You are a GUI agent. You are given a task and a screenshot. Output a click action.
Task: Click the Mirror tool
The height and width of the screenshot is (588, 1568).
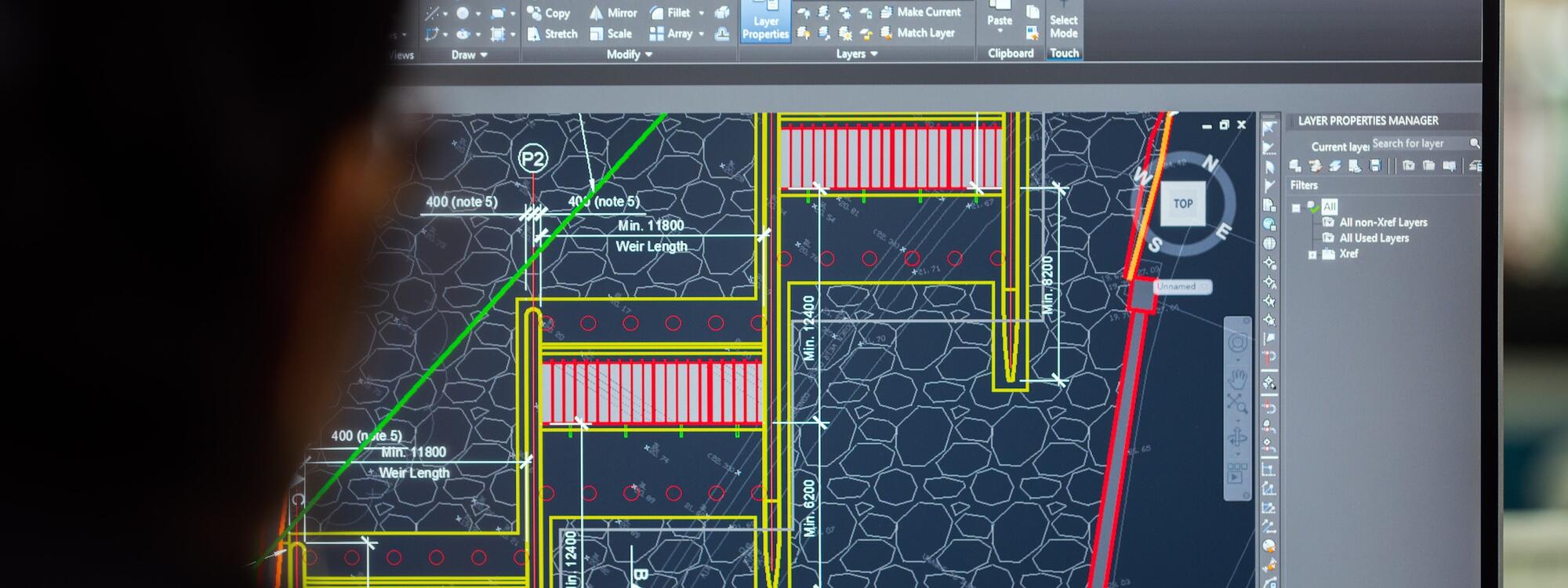pyautogui.click(x=613, y=13)
